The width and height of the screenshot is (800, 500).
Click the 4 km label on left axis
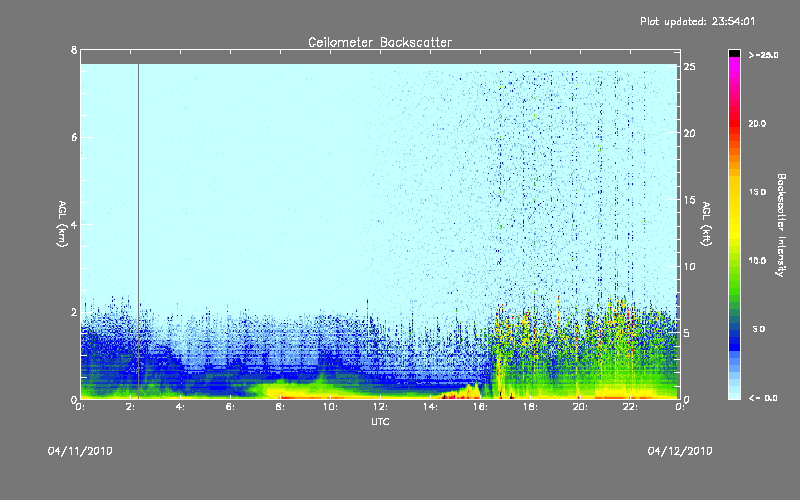pos(74,224)
